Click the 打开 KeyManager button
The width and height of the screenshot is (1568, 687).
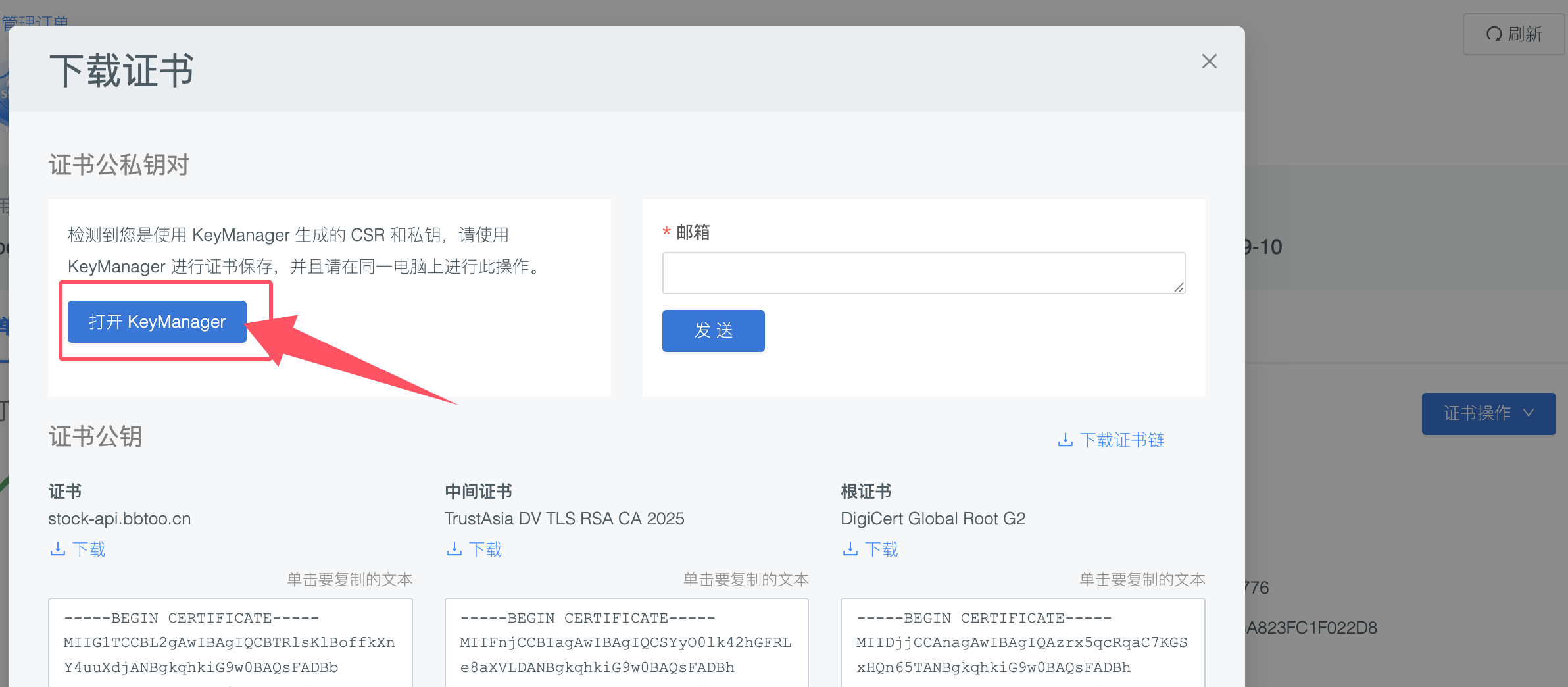[157, 322]
